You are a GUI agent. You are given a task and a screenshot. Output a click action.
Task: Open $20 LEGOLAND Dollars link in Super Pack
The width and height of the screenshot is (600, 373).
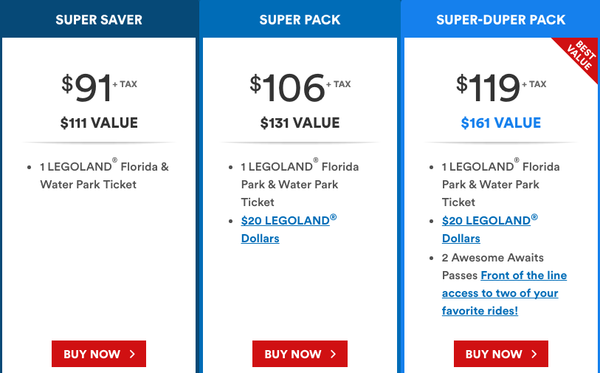coord(289,229)
